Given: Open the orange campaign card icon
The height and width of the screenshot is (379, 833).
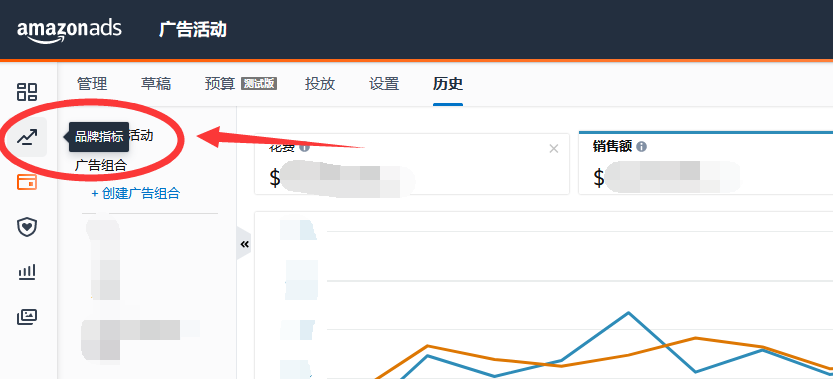Looking at the screenshot, I should pyautogui.click(x=27, y=182).
